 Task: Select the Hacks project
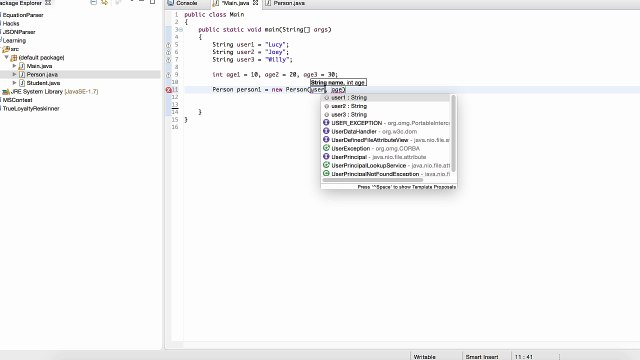click(x=11, y=23)
